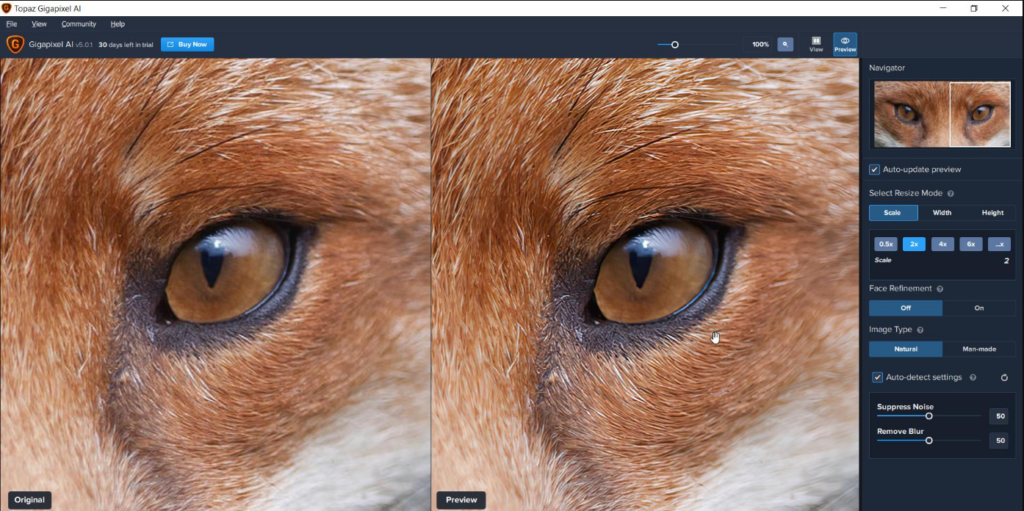This screenshot has width=1024, height=511.
Task: Minimize the Topaz Gigapixel AI window
Action: pos(943,8)
